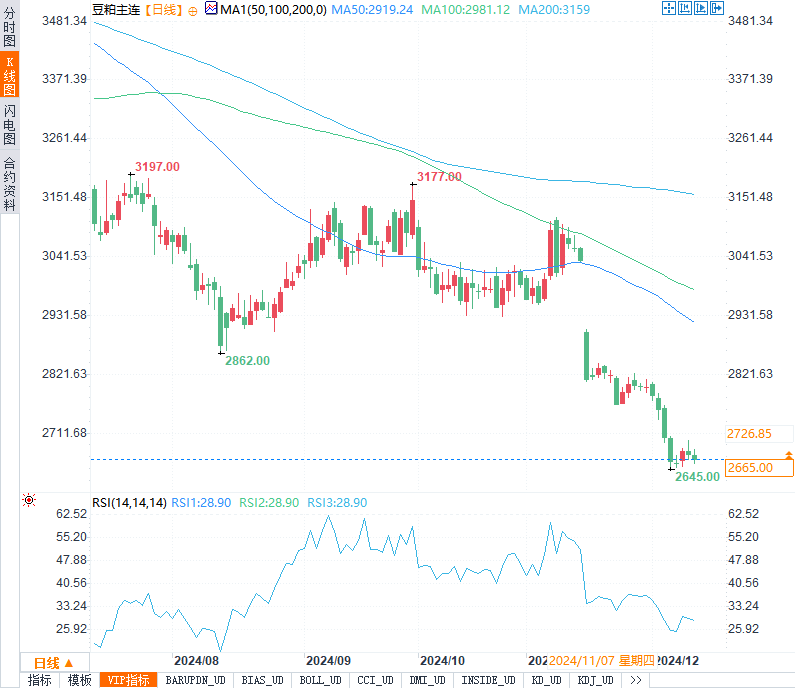This screenshot has height=688, width=795.
Task: Open the 日线 period dropdown
Action: (x=54, y=663)
